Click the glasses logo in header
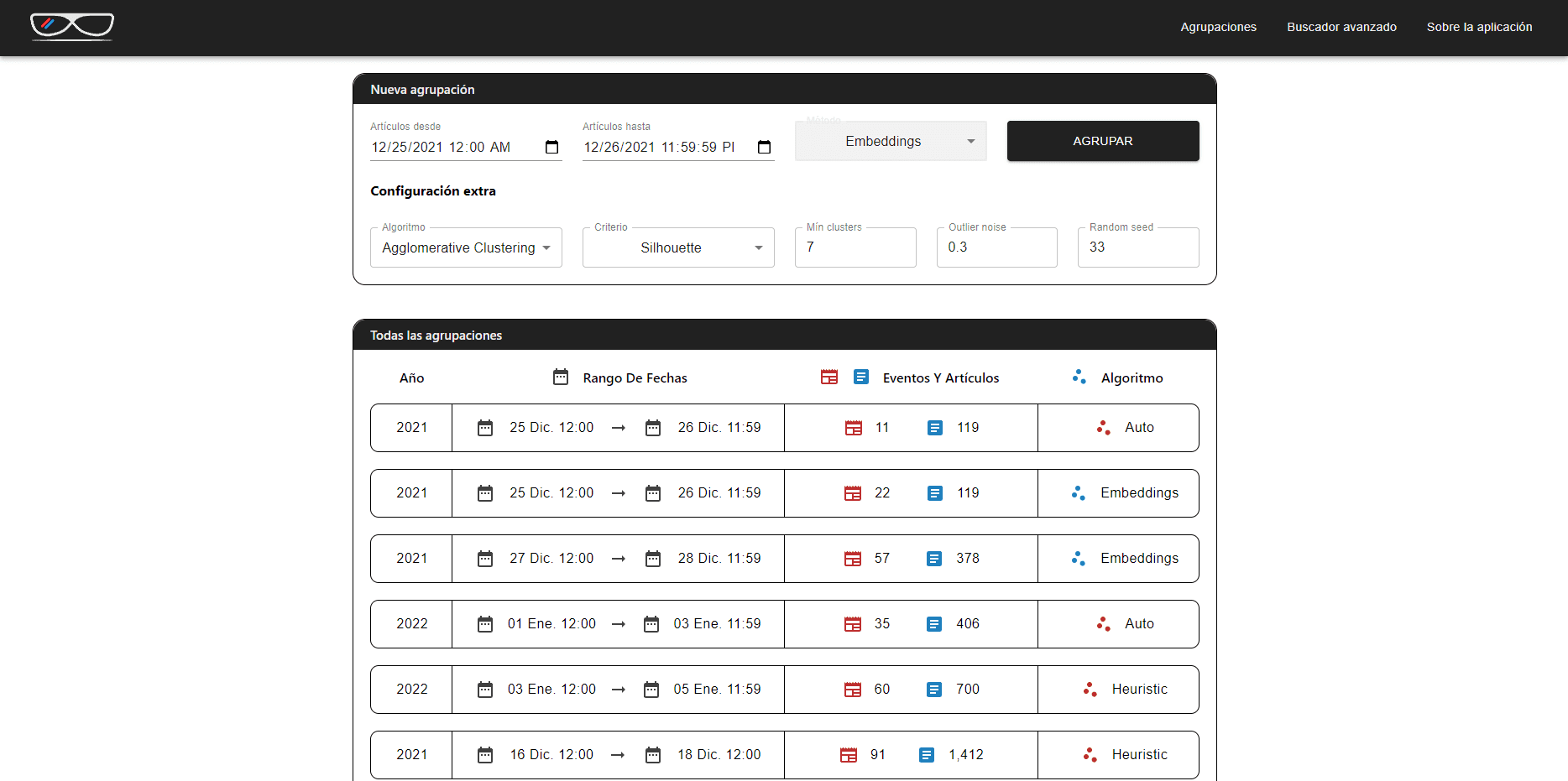The height and width of the screenshot is (781, 1568). pos(72,27)
